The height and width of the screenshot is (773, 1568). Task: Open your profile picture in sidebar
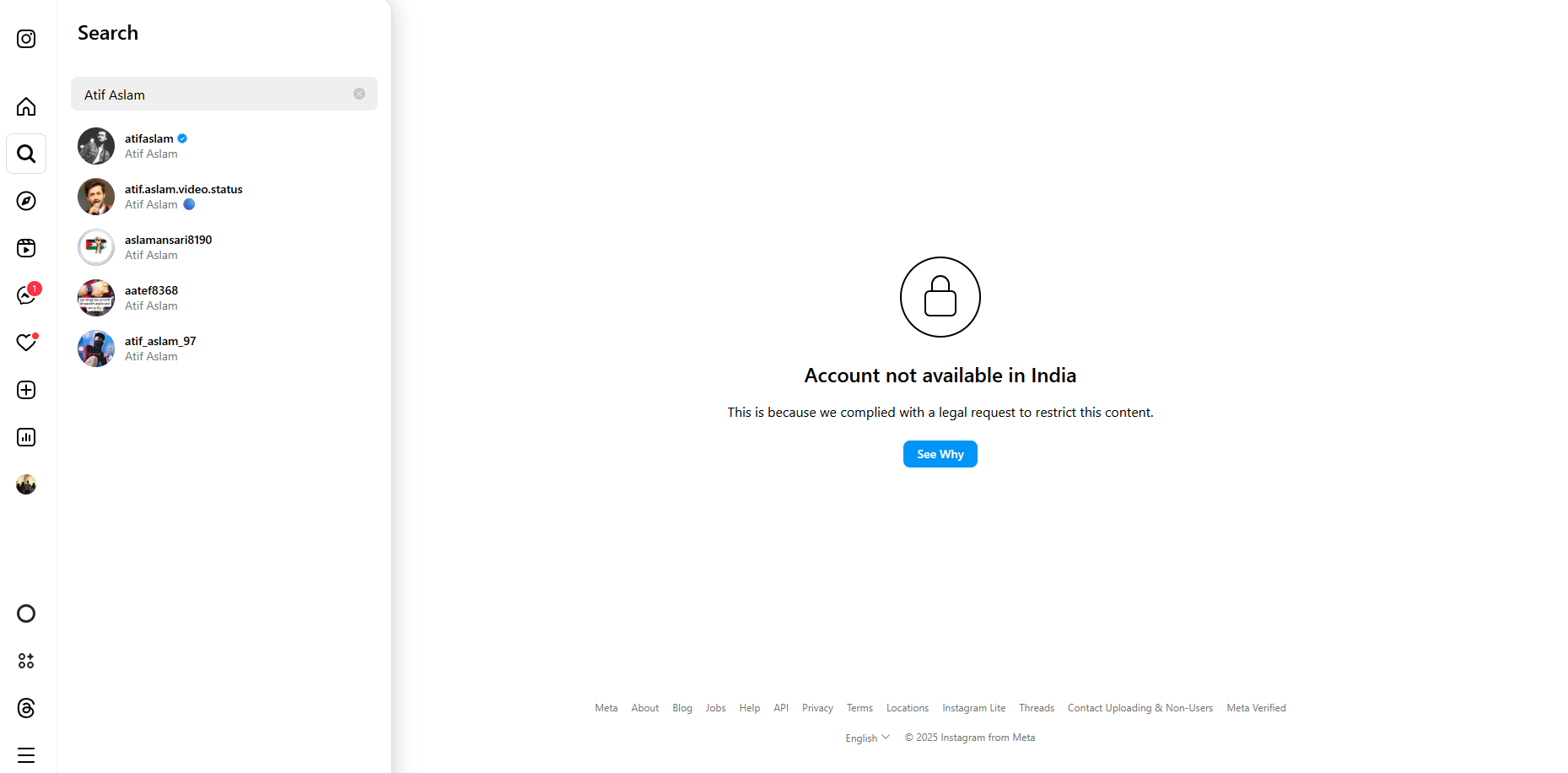click(x=26, y=484)
